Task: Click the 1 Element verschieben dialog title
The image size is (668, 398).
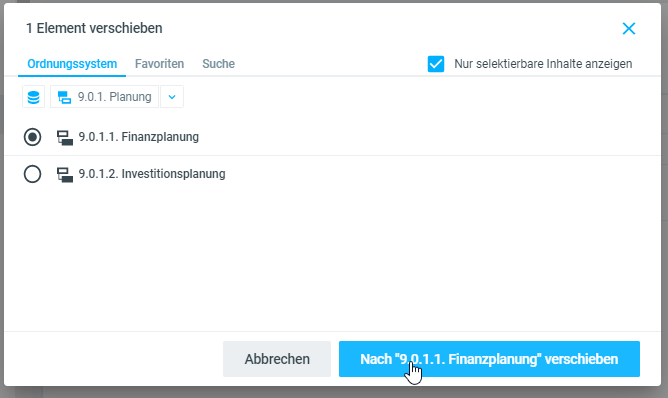Action: click(94, 28)
